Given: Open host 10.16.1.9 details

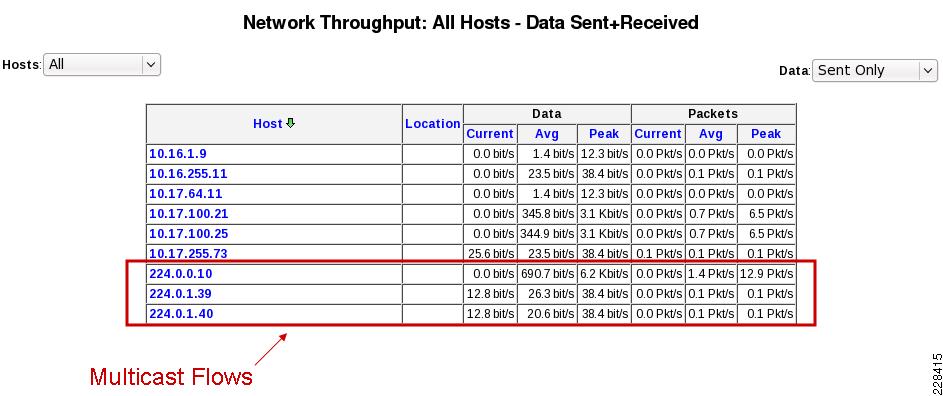Looking at the screenshot, I should pos(178,154).
